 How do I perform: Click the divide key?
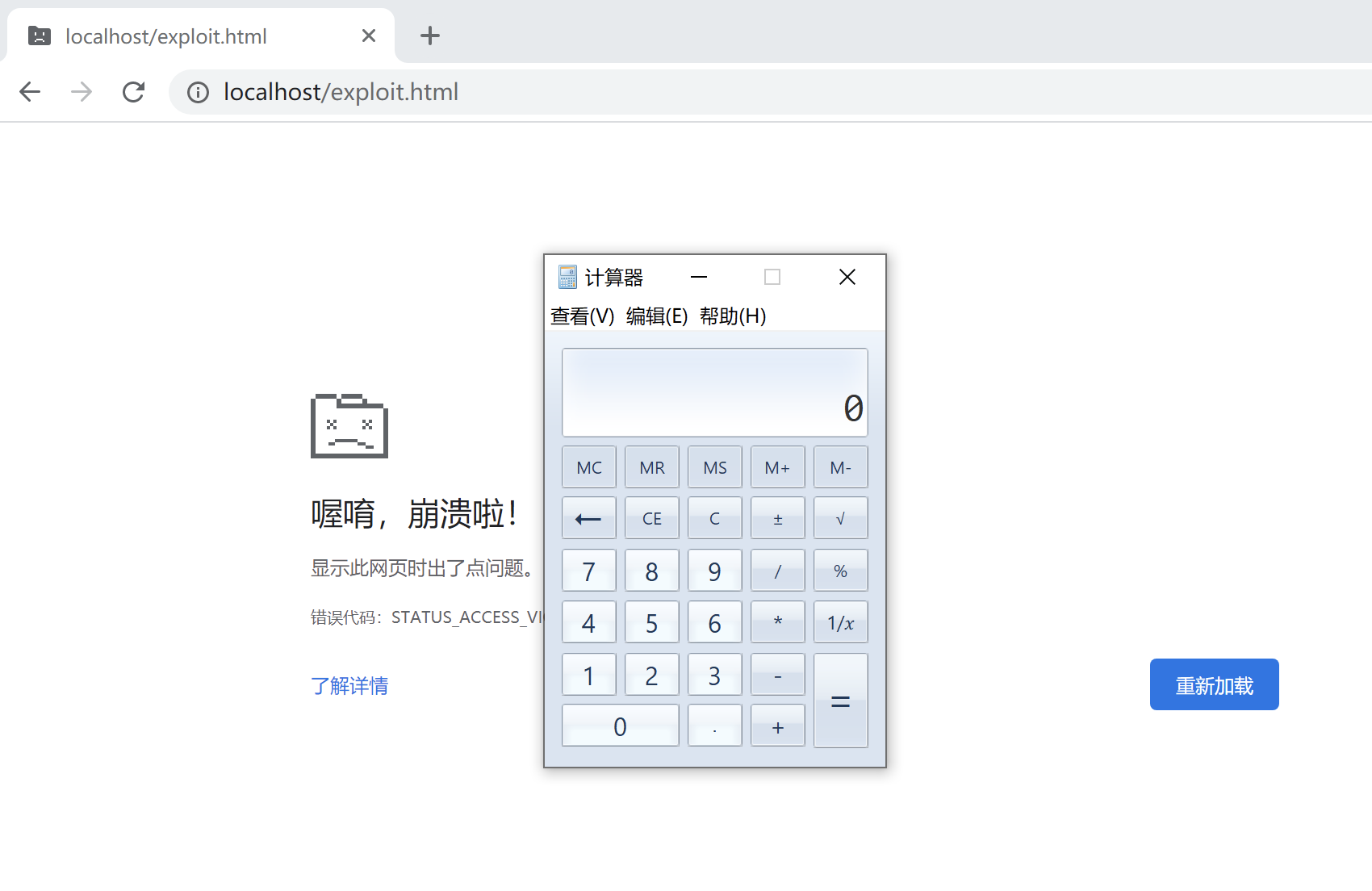click(x=778, y=571)
